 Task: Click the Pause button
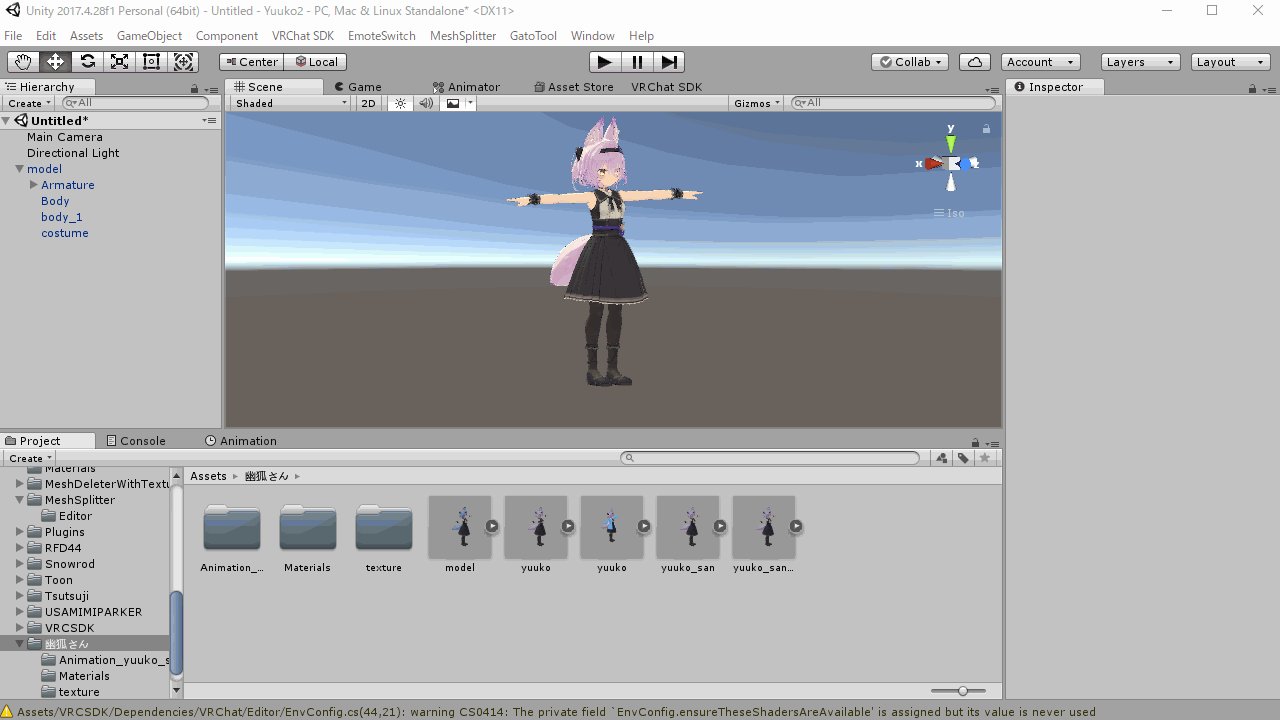[x=637, y=62]
